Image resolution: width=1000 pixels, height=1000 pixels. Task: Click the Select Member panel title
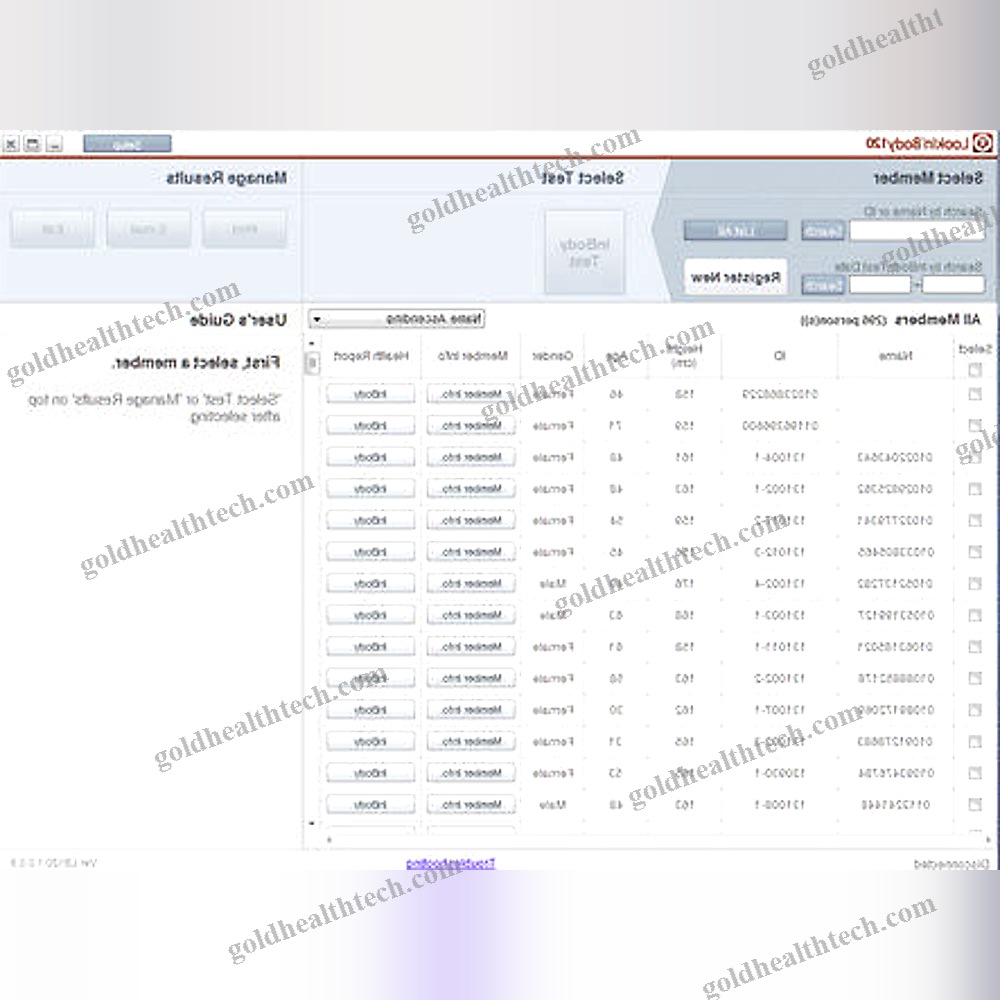click(x=927, y=178)
